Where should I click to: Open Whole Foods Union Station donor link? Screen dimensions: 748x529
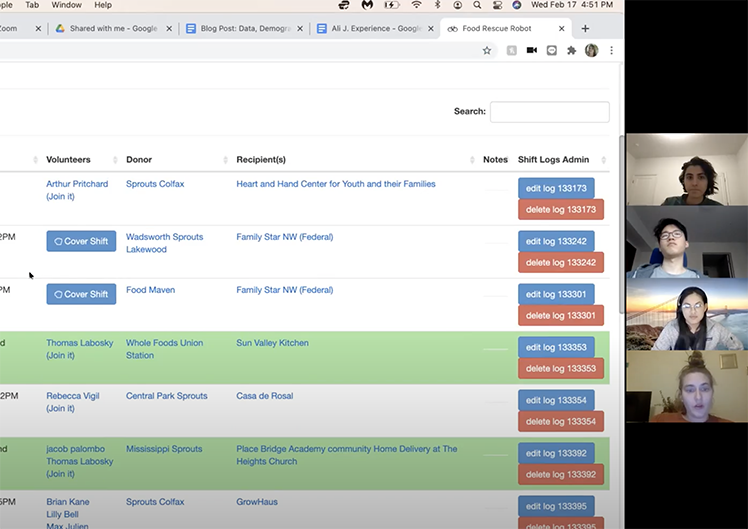click(x=164, y=349)
